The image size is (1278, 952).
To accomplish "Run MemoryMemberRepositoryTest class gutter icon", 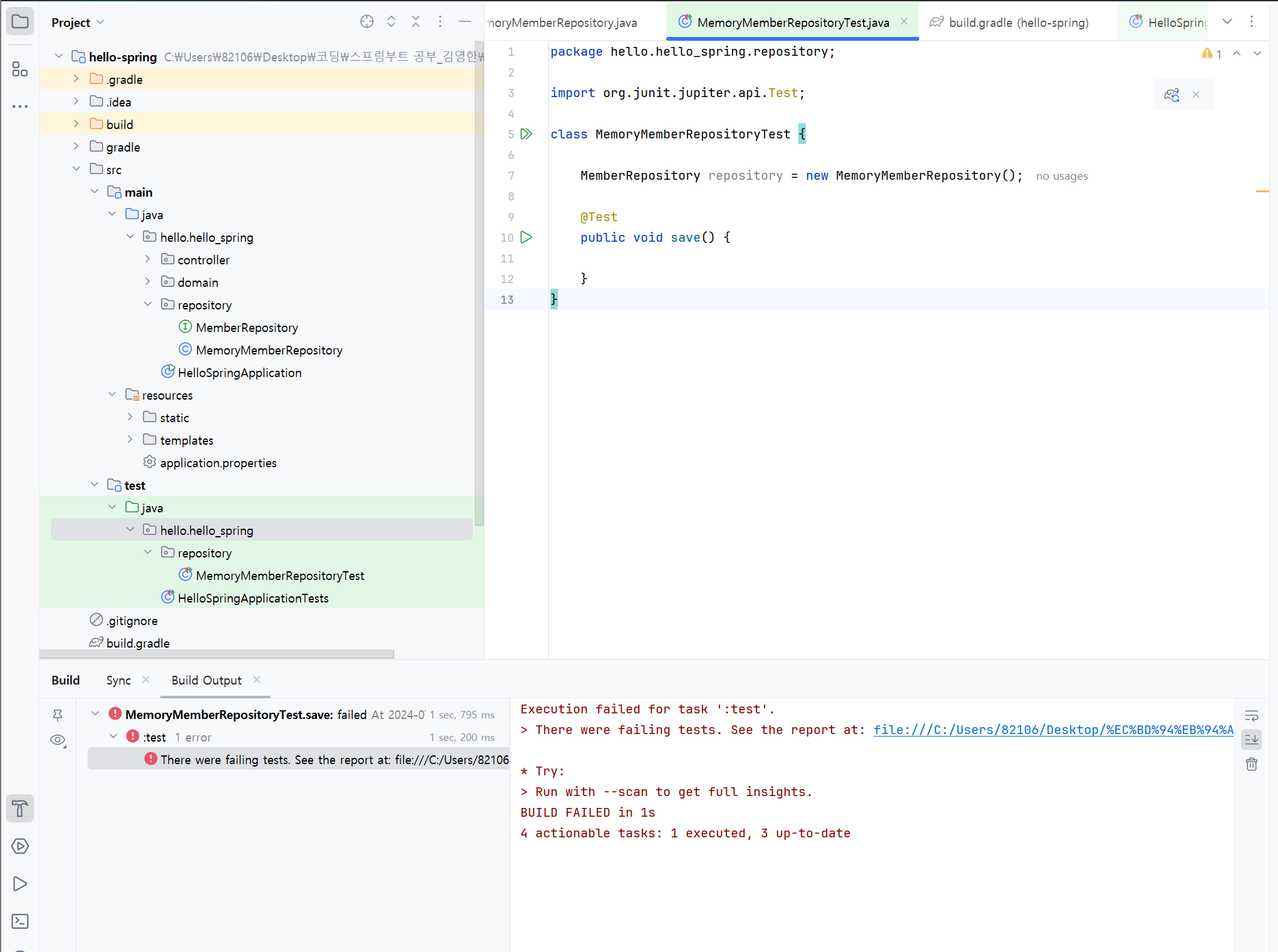I will pyautogui.click(x=527, y=133).
